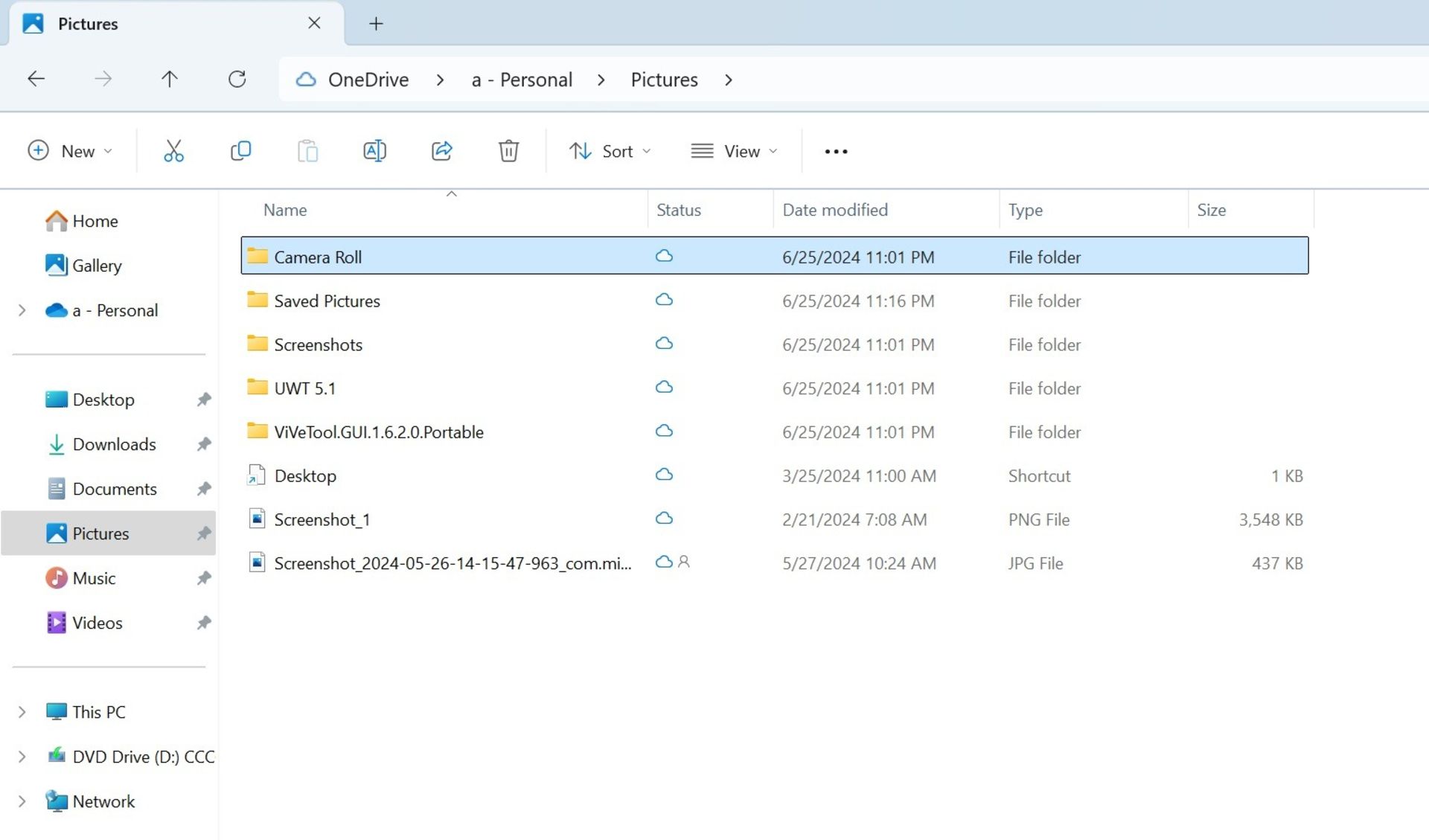
Task: Expand the Sort dropdown menu
Action: tap(610, 151)
